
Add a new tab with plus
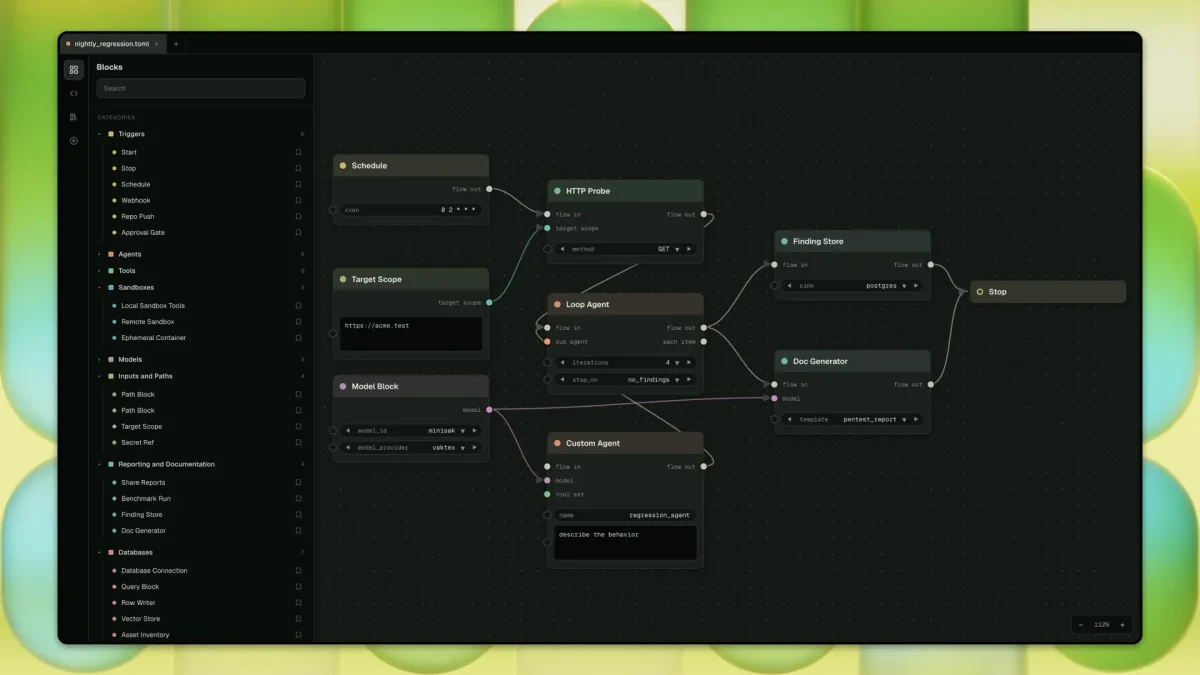coord(176,44)
